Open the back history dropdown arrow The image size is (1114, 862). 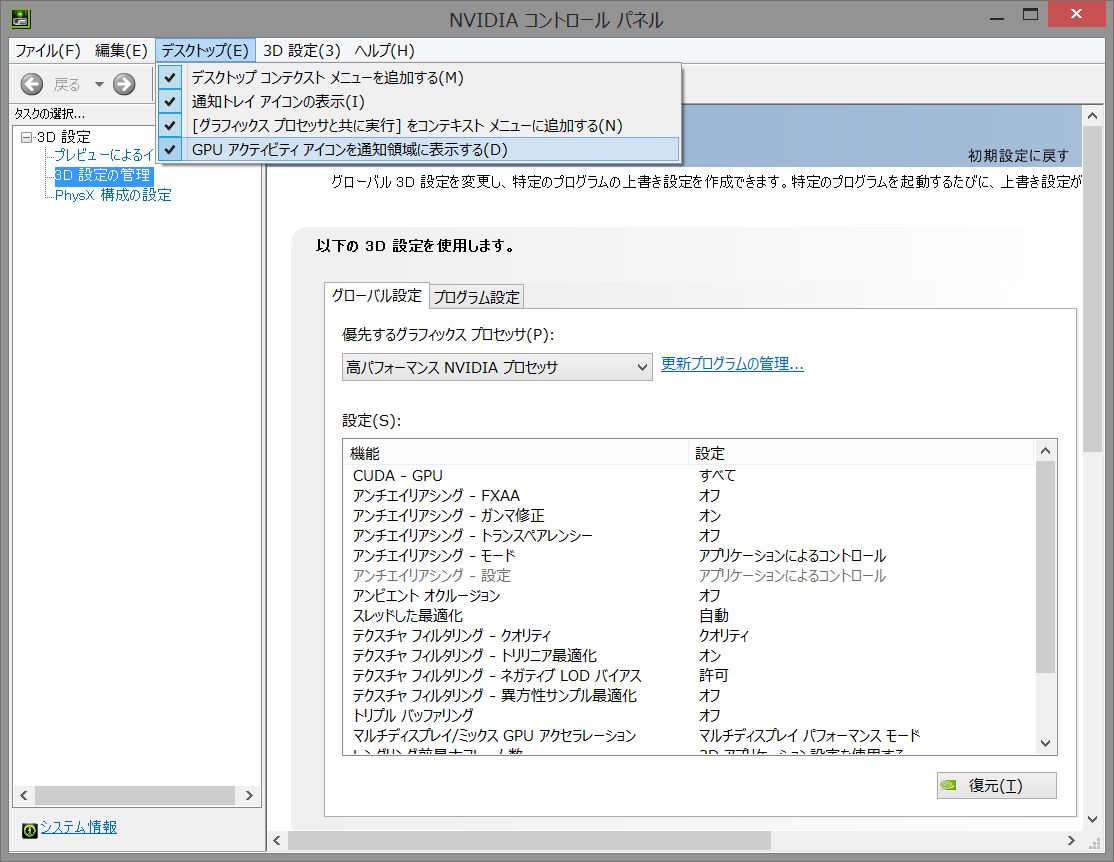coord(99,85)
